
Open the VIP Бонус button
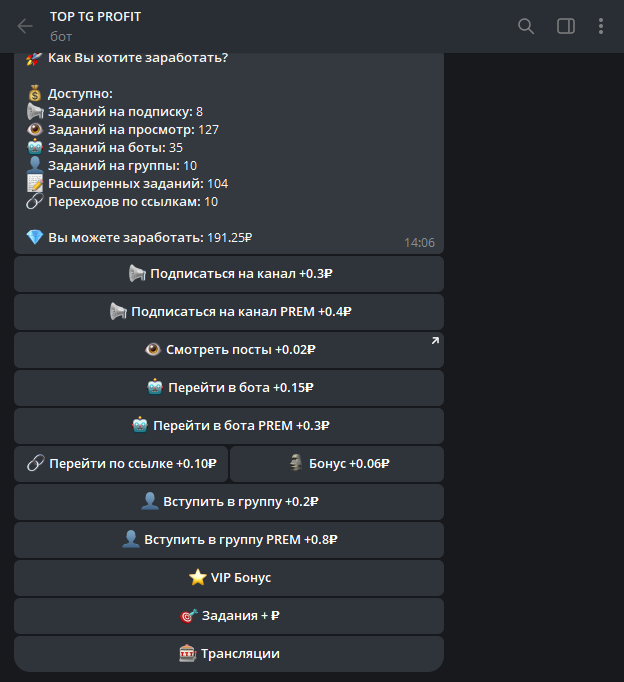pos(229,578)
